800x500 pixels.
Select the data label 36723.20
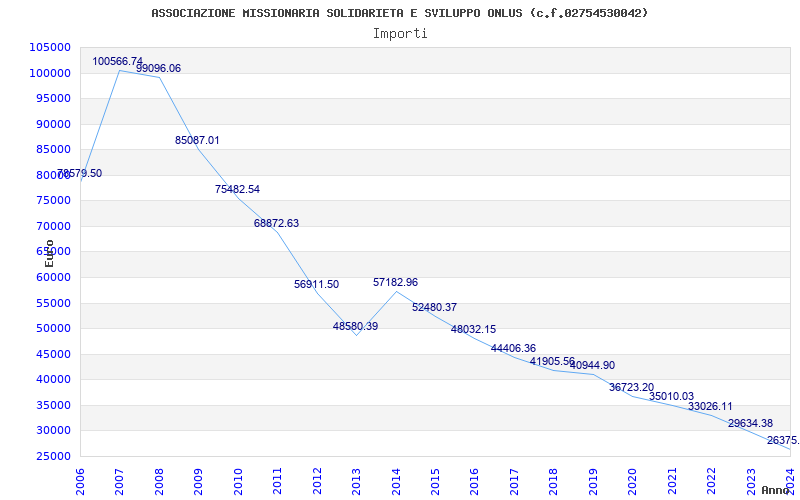click(x=631, y=388)
